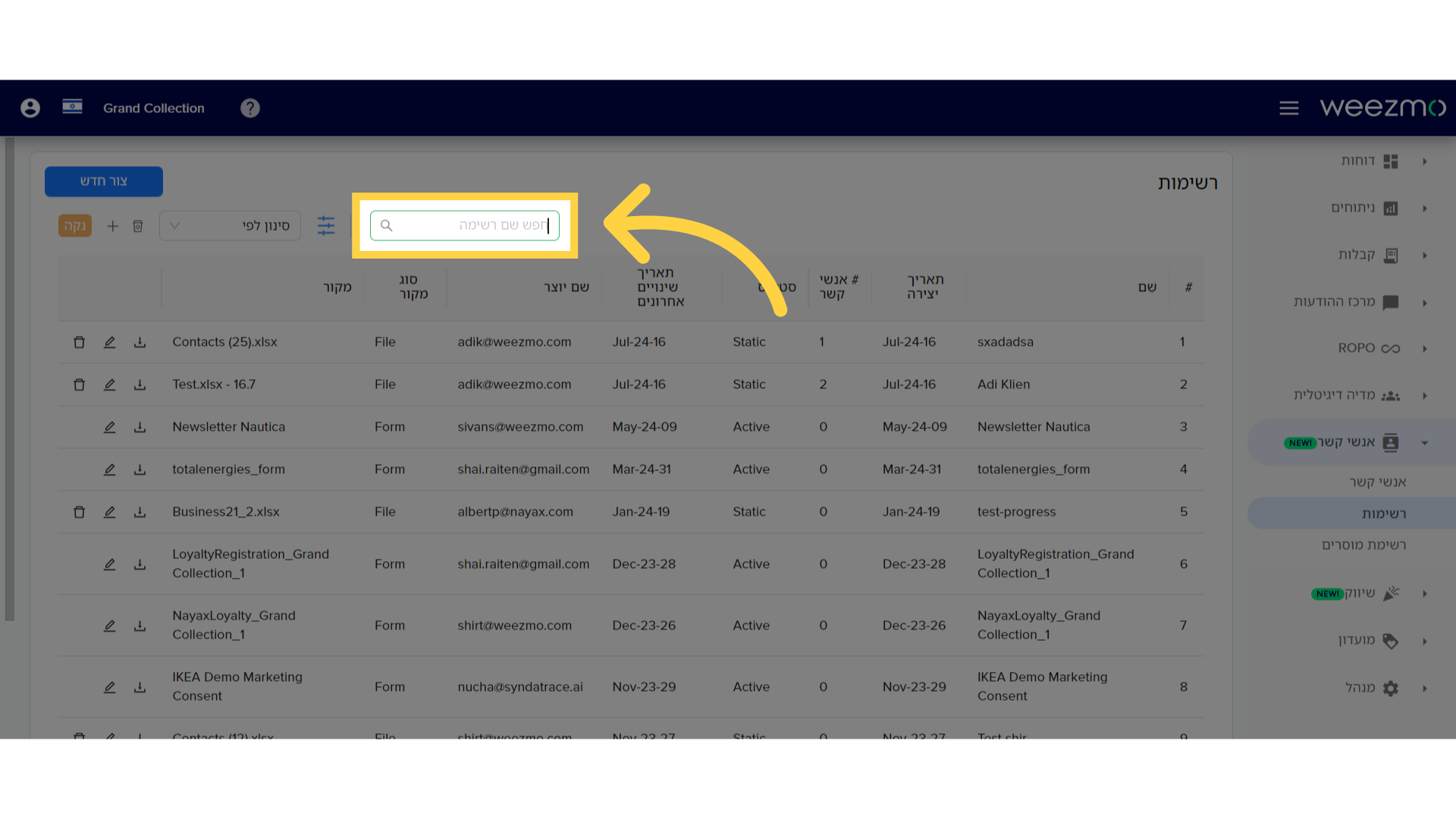Click the sort direction arrow dropdown in toolbar

click(174, 224)
